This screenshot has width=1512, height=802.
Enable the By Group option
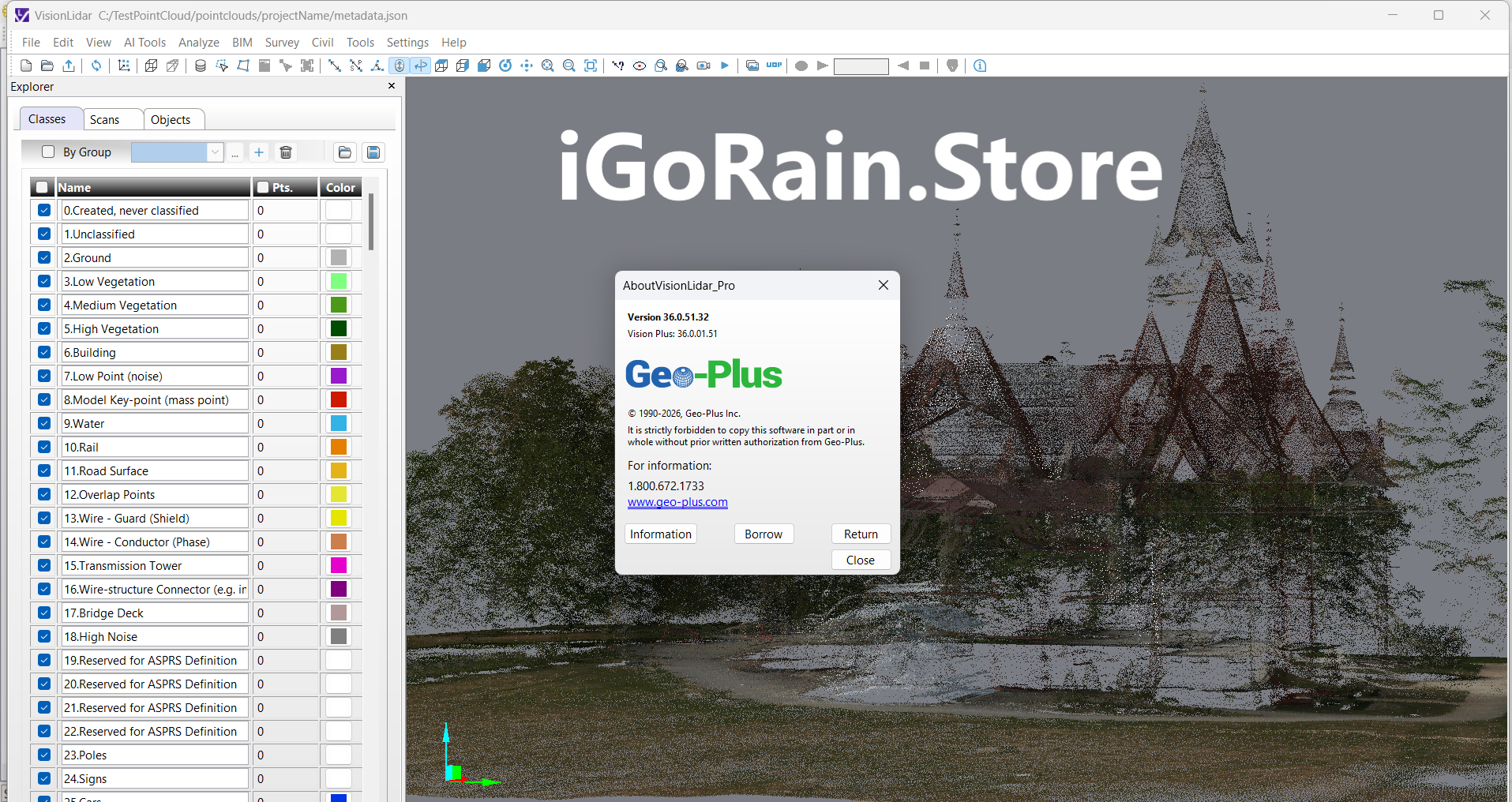[x=49, y=152]
